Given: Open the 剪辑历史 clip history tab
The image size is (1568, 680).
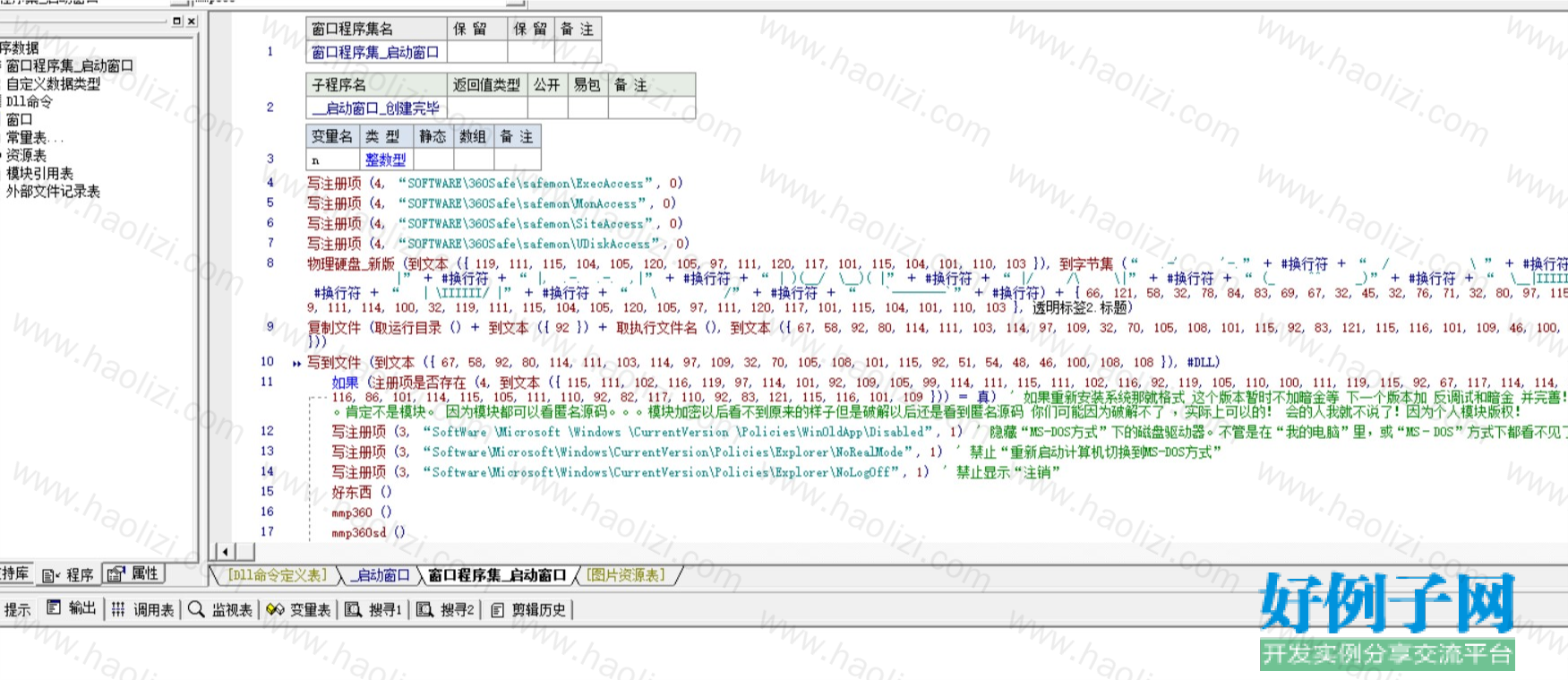Looking at the screenshot, I should point(528,609).
